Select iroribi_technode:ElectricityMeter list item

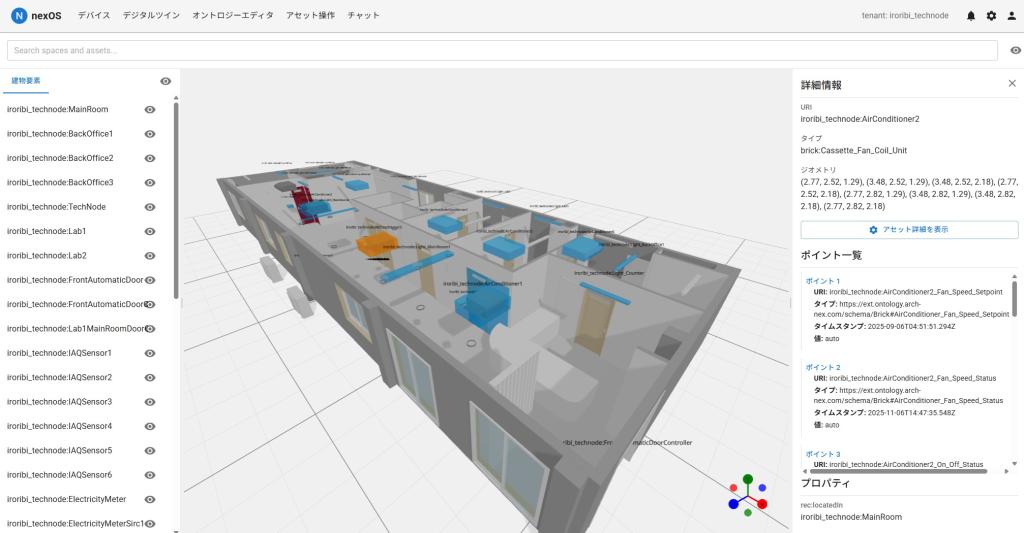click(67, 500)
